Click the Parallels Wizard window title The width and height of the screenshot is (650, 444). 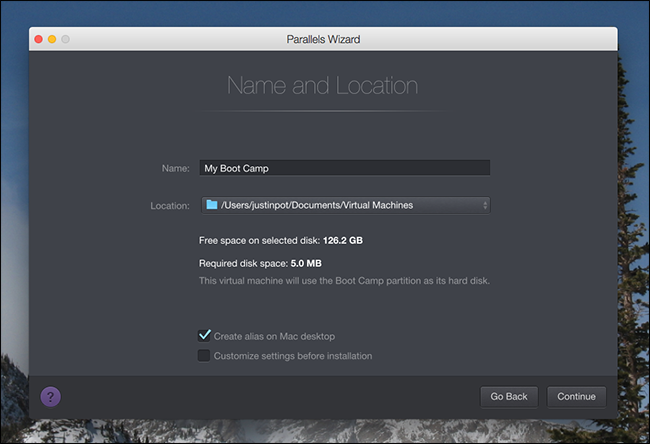coord(323,39)
